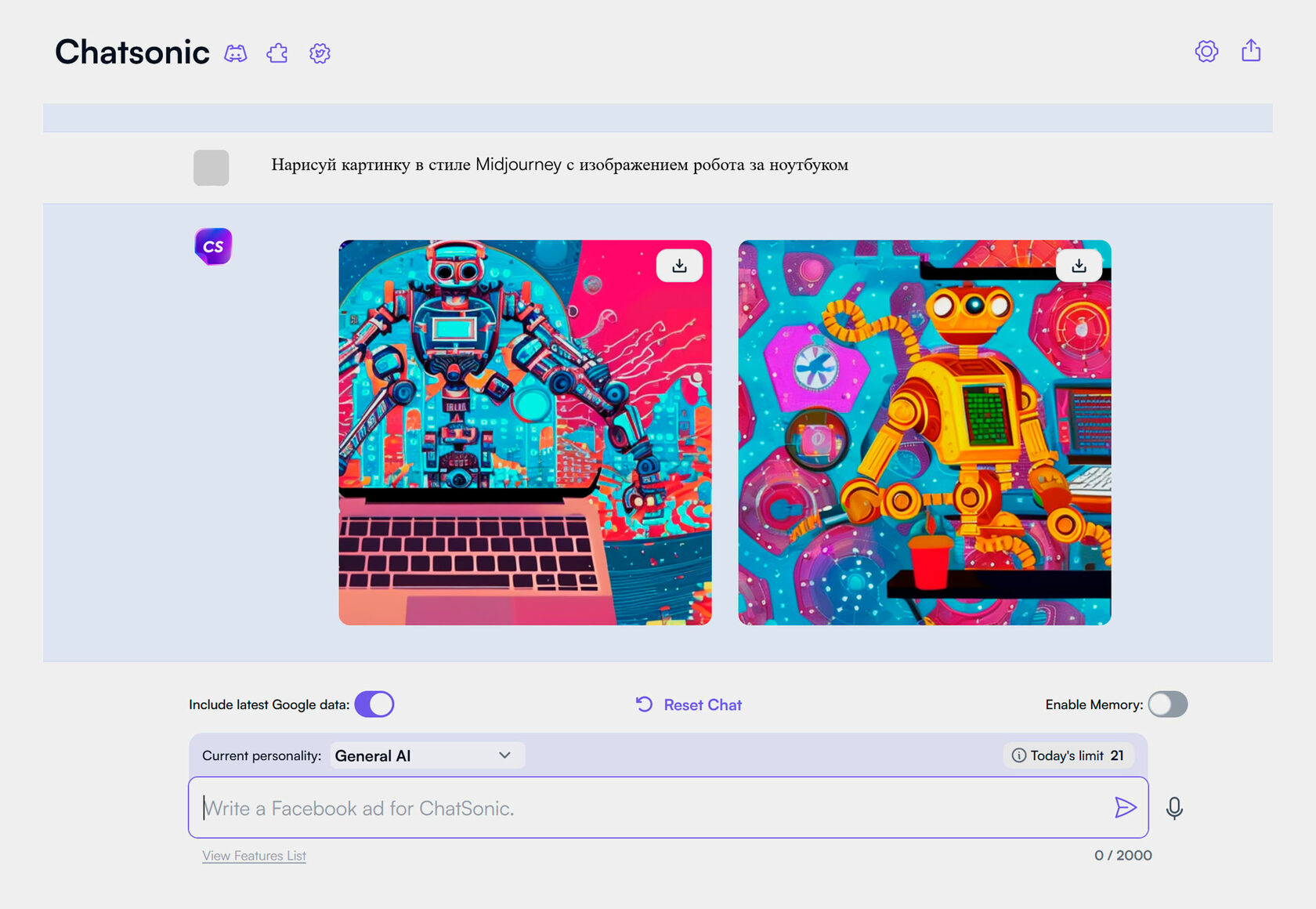Toggle Include latest Google data switch
This screenshot has width=1316, height=909.
click(374, 704)
